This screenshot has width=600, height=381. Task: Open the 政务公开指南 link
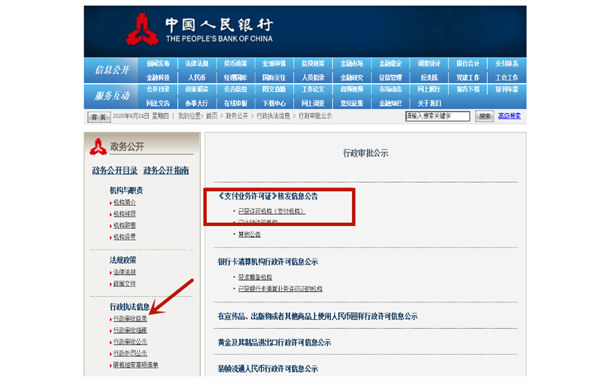click(166, 171)
